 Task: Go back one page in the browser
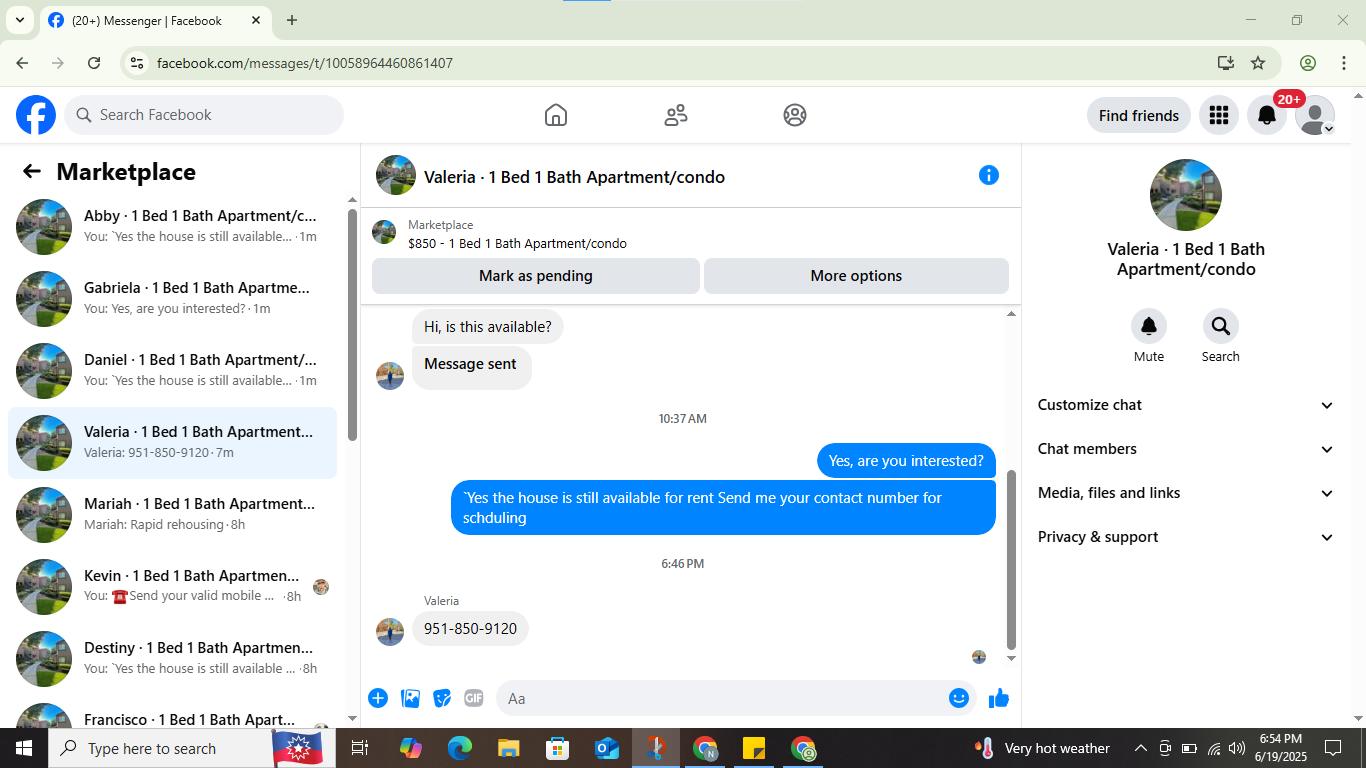[22, 63]
